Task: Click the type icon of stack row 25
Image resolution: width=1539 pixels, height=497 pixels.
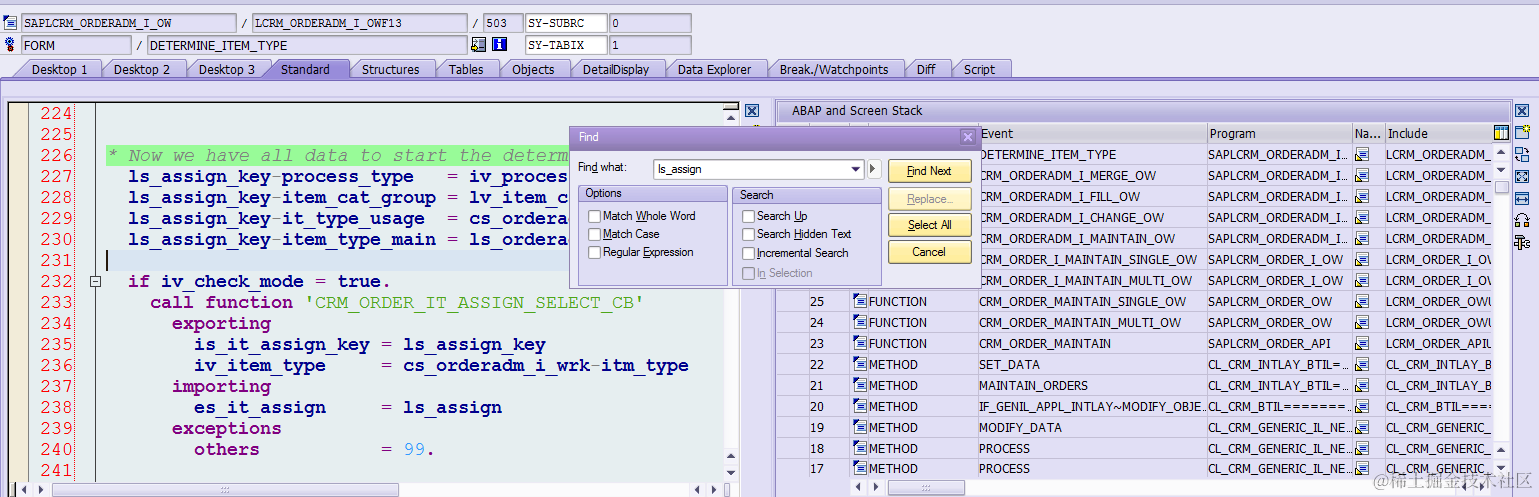Action: point(860,302)
